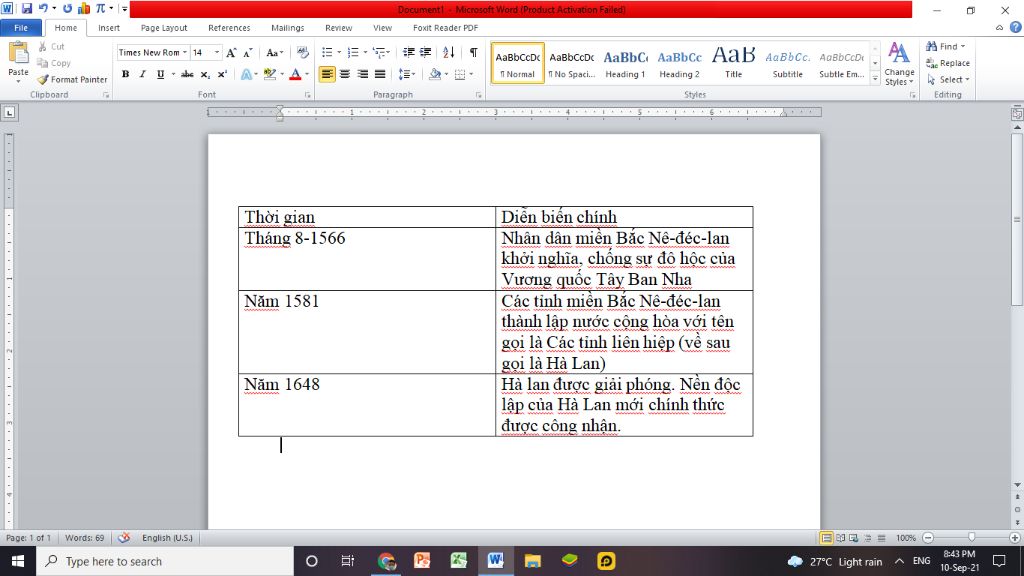1024x576 pixels.
Task: Click the Zoom Out minus button
Action: (x=928, y=537)
